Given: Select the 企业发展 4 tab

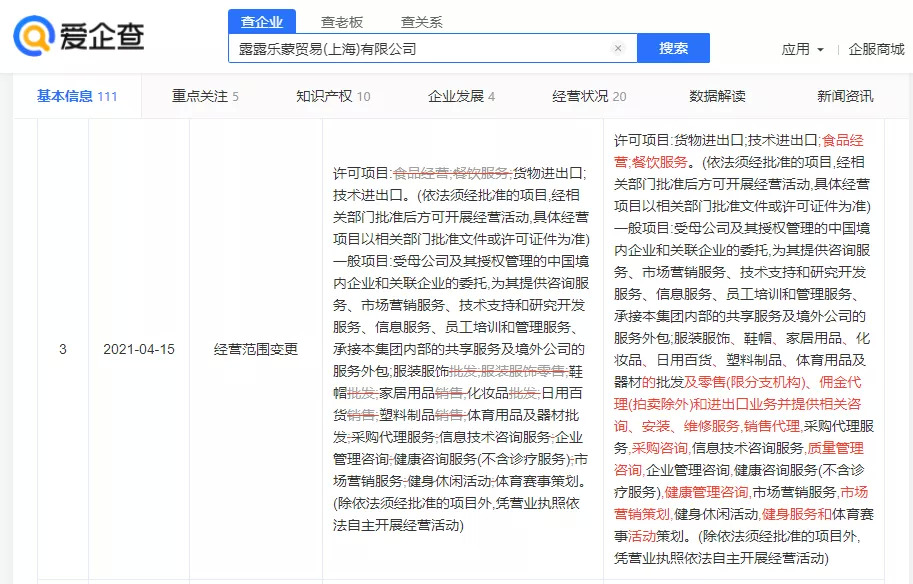Looking at the screenshot, I should (461, 96).
